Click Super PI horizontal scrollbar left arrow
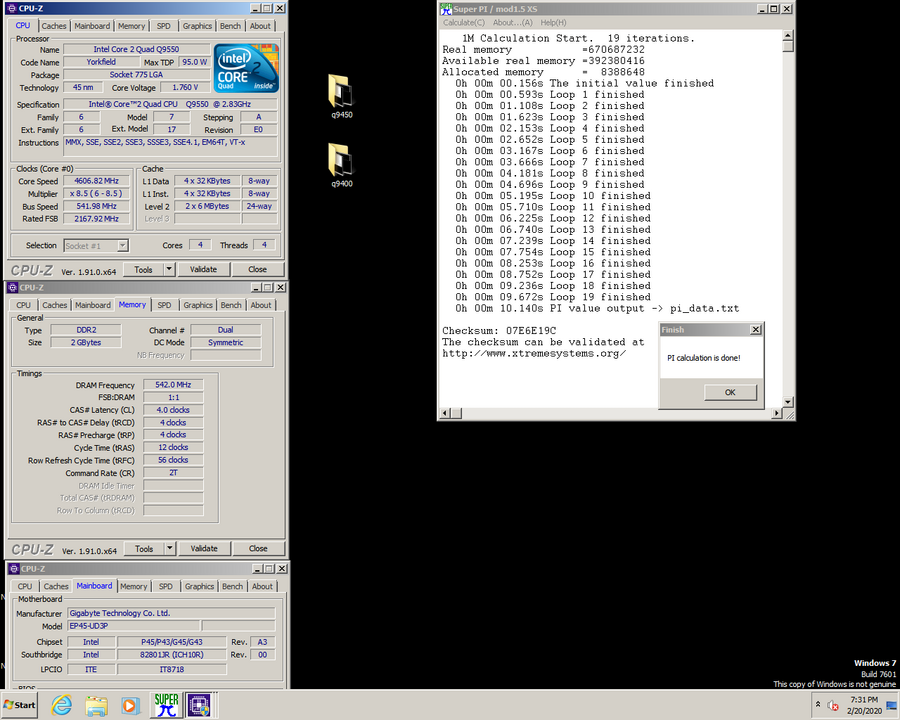Viewport: 900px width, 720px height. (445, 413)
